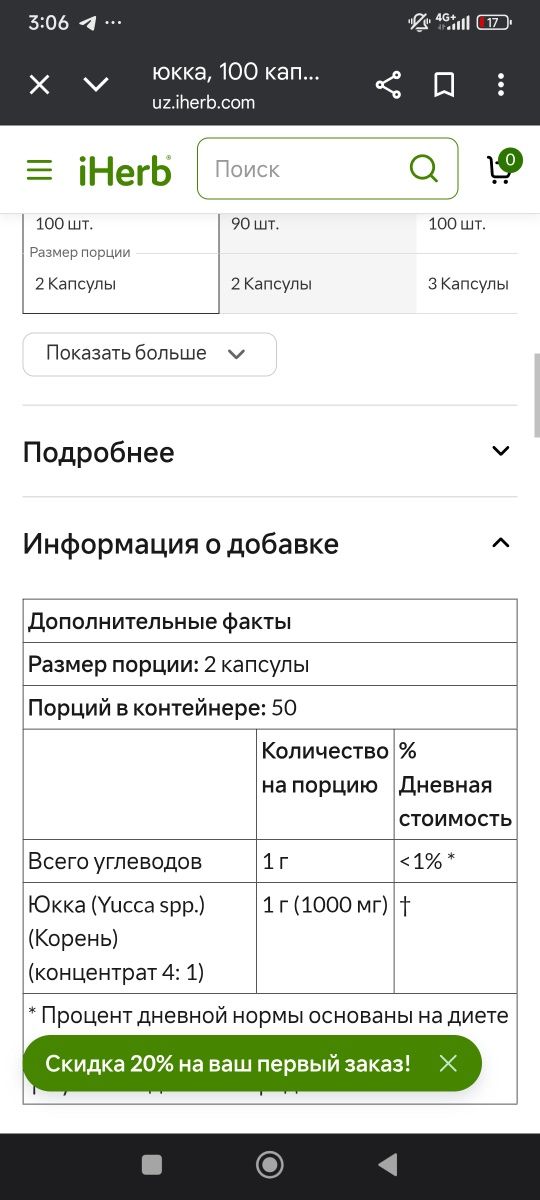The height and width of the screenshot is (1200, 540).
Task: Tap Android back navigation button
Action: (387, 1164)
